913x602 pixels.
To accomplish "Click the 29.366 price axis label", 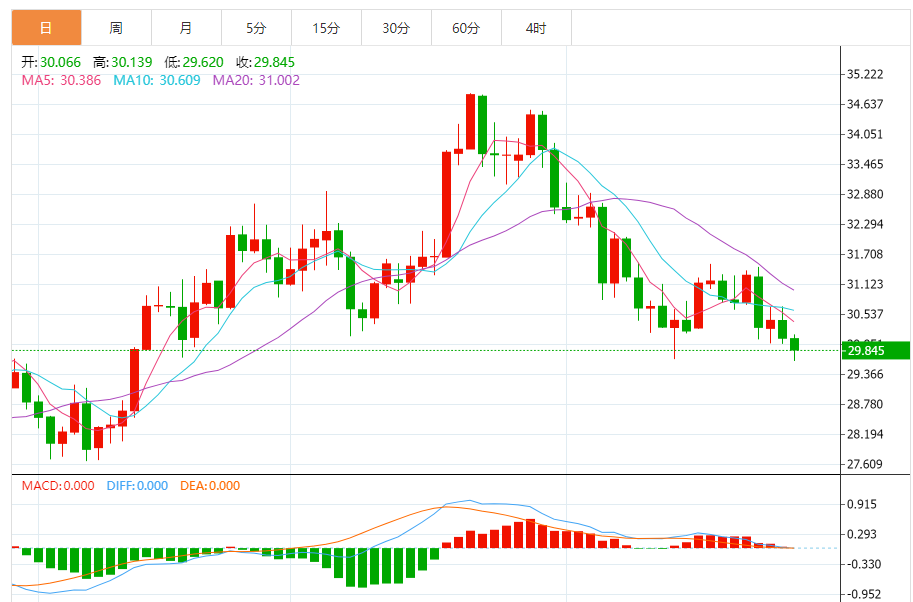I will [865, 374].
